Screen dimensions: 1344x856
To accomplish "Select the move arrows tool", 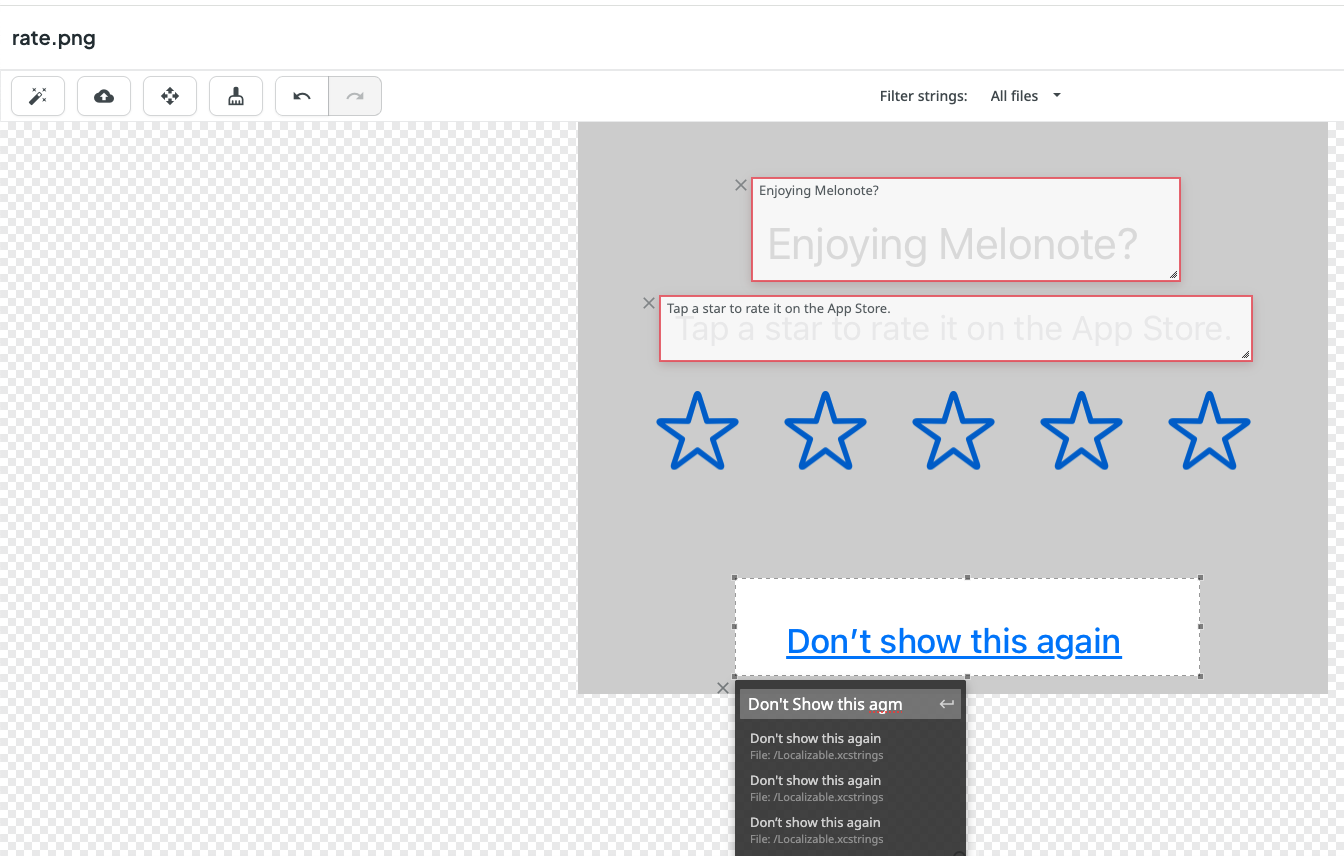I will coord(170,96).
